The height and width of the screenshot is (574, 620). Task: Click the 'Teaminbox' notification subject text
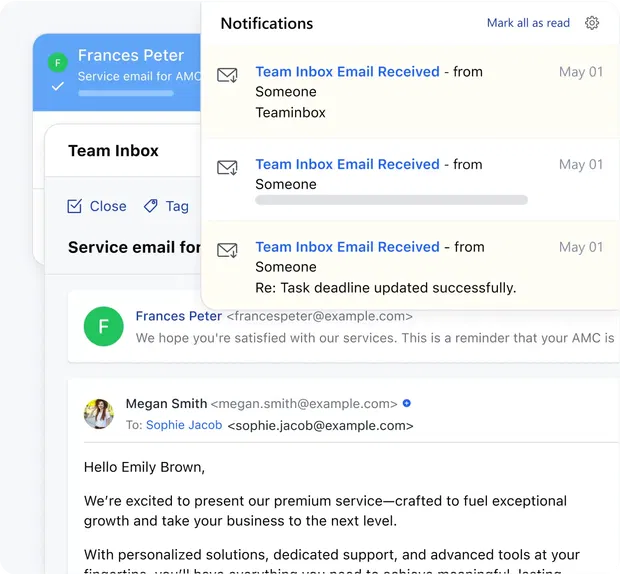point(290,113)
